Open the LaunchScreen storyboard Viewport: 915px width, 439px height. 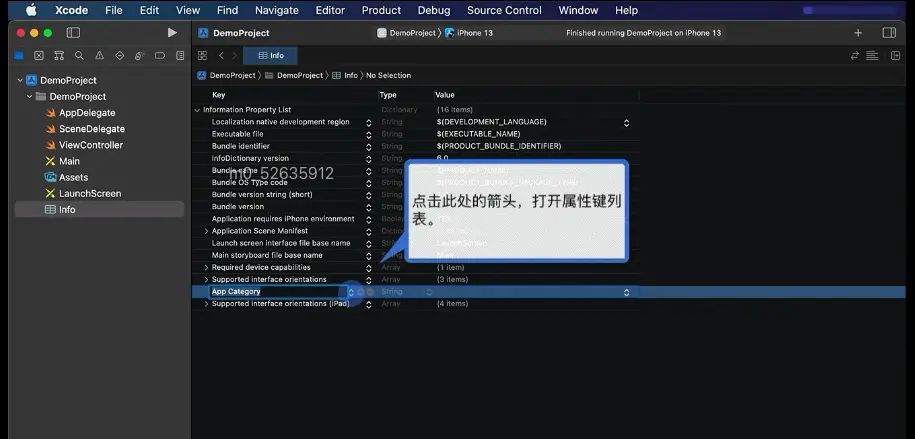click(90, 194)
